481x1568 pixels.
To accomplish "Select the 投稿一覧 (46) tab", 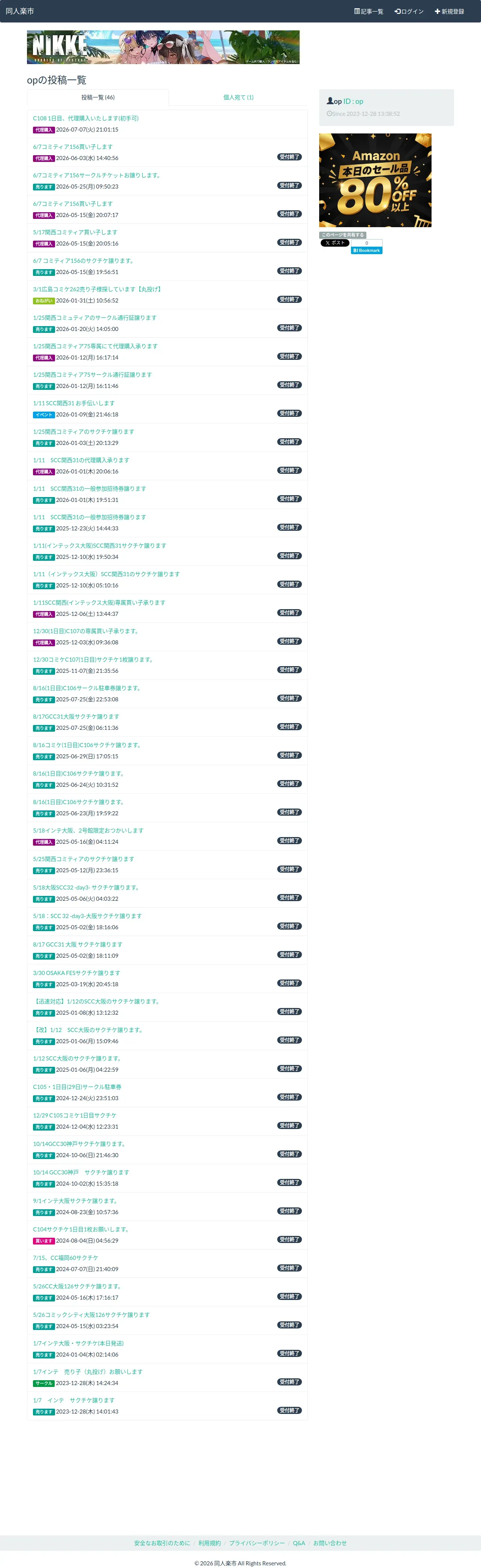I will [x=98, y=97].
